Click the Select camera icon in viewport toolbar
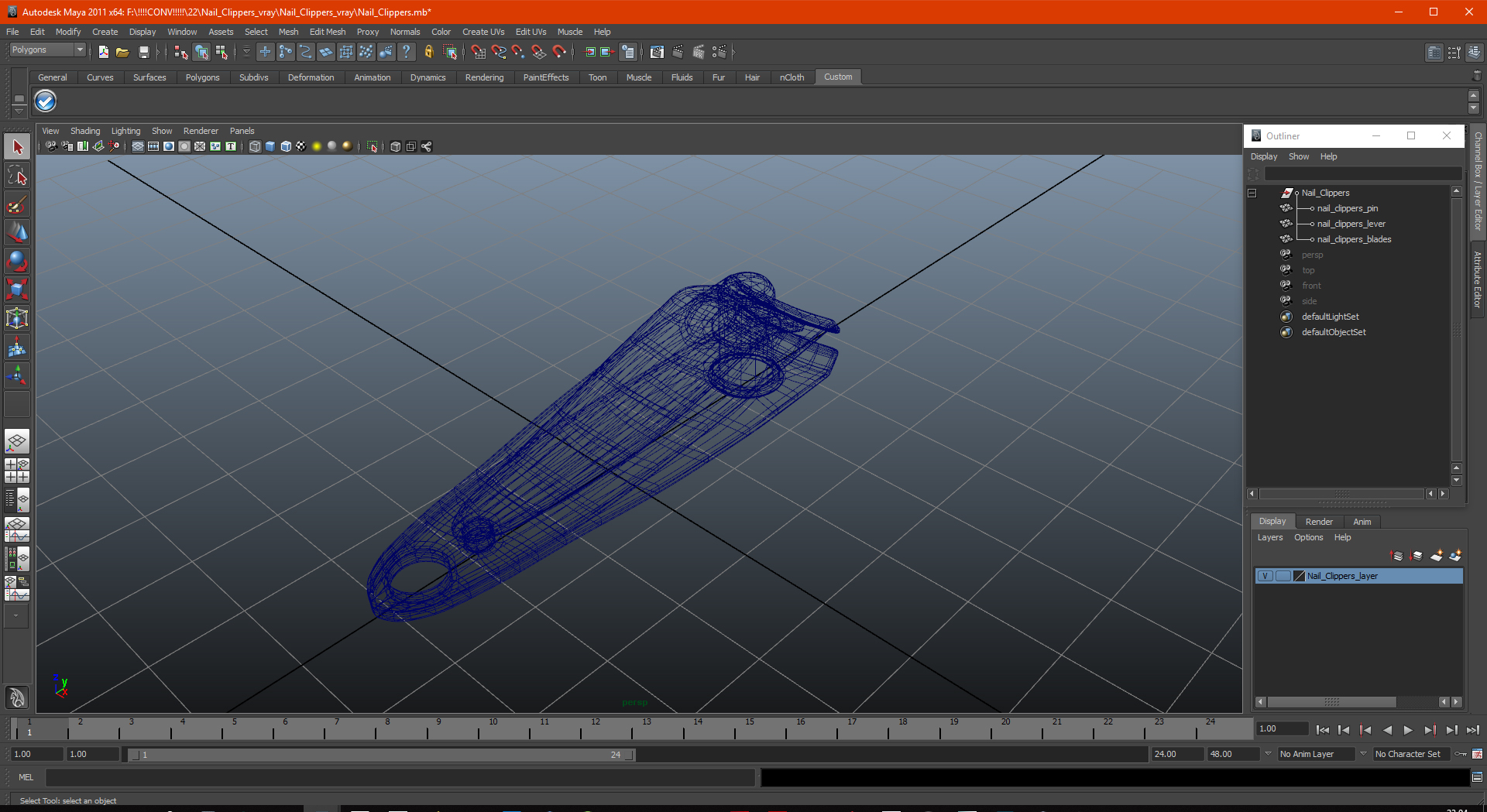Viewport: 1487px width, 812px height. (51, 146)
